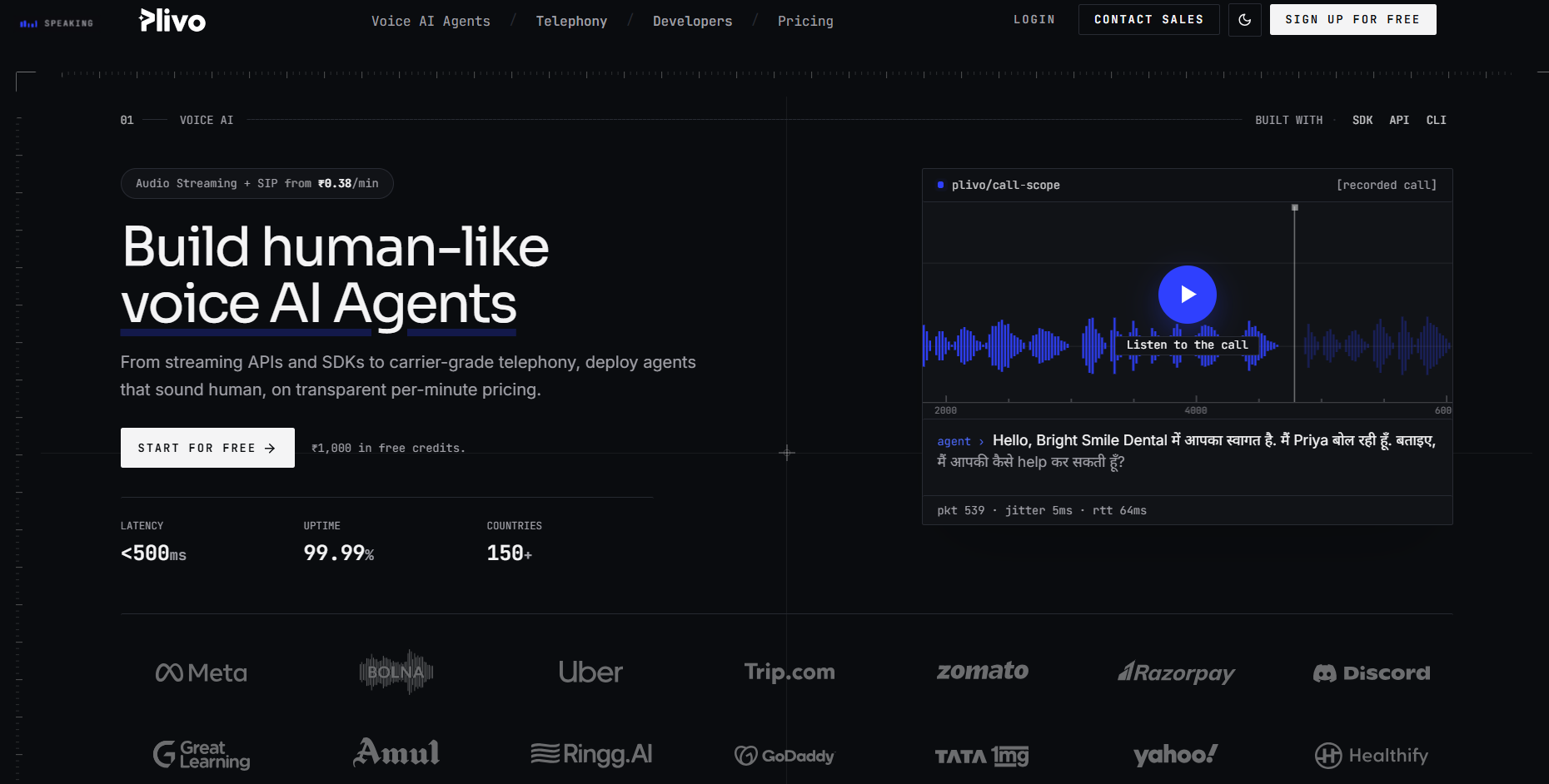Click the Amul logo

pos(396,752)
